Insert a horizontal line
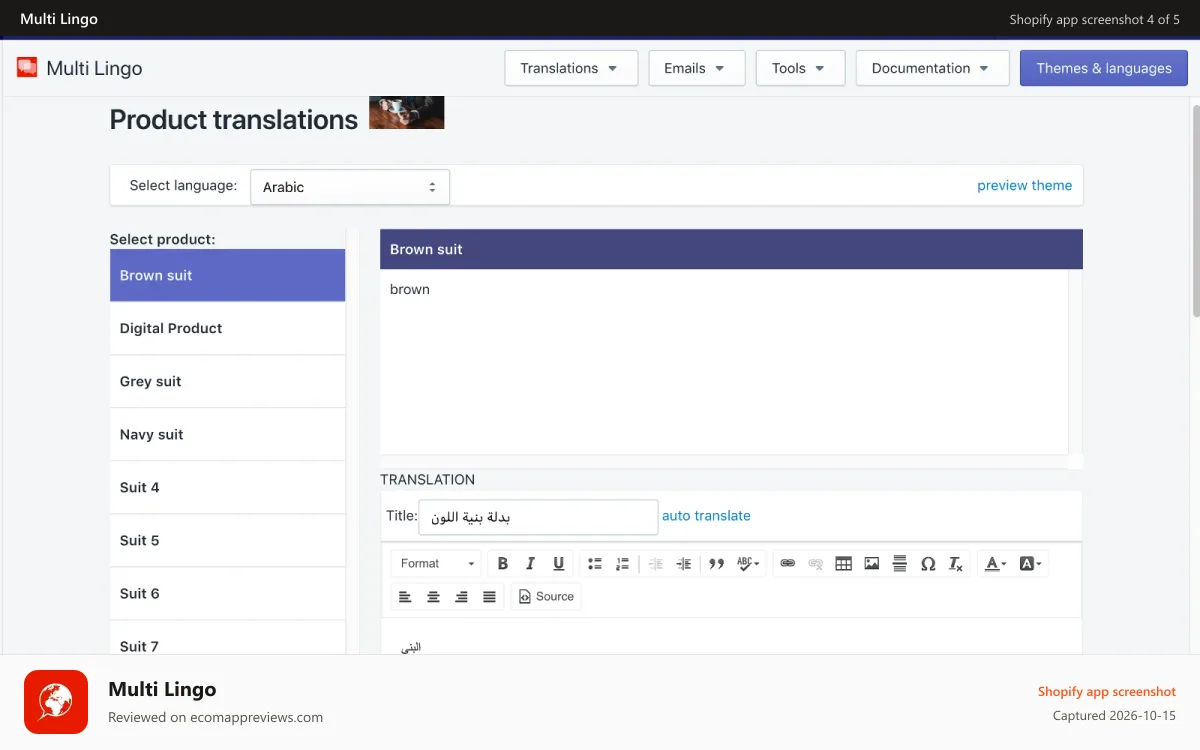1200x750 pixels. coord(900,564)
